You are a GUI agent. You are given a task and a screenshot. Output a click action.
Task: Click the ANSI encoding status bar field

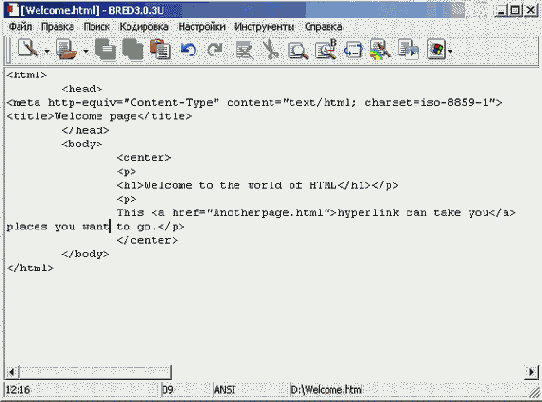tap(225, 390)
